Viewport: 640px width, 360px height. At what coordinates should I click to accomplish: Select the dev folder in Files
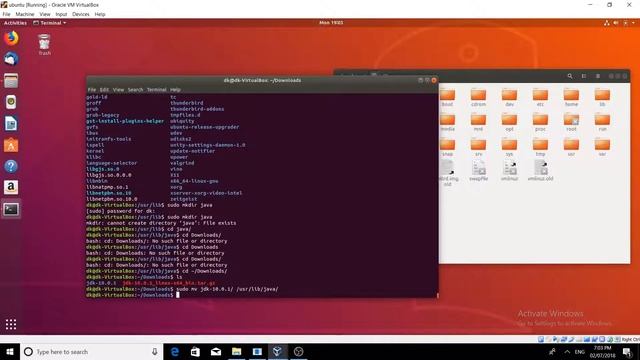pyautogui.click(x=509, y=98)
